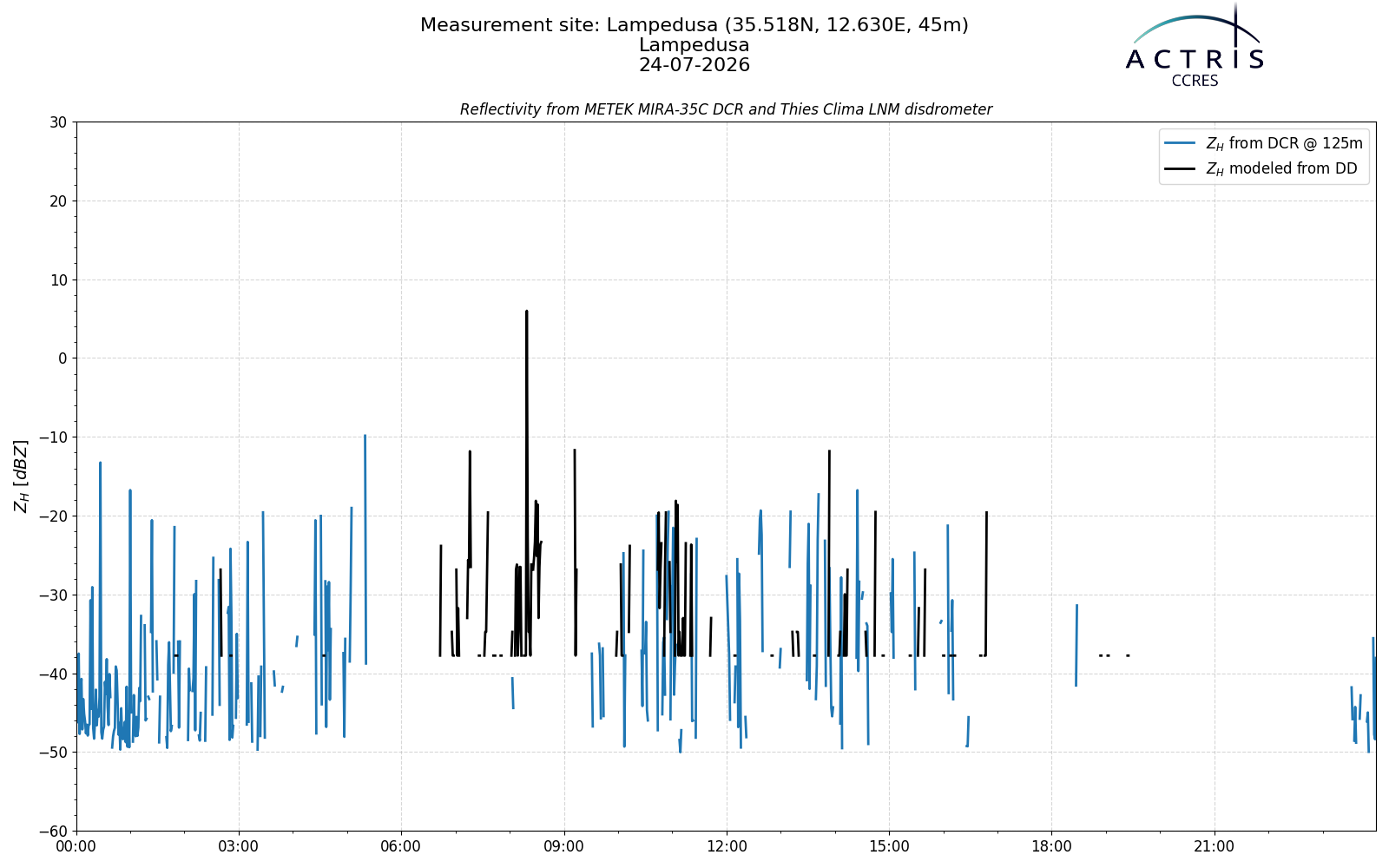
Task: Click the '−60' y-axis tick label
Action: pyautogui.click(x=52, y=832)
